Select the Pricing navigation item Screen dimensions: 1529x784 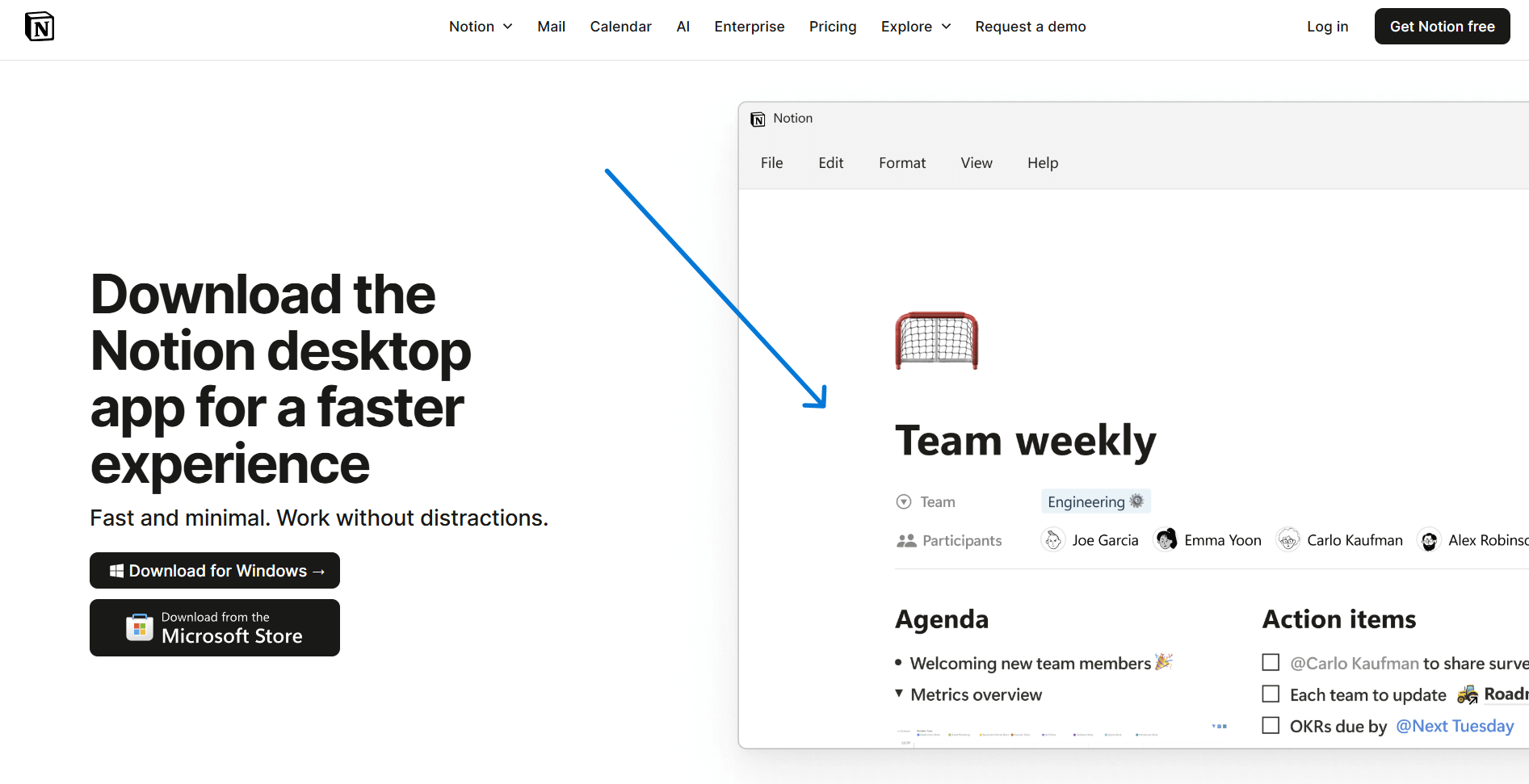coord(832,27)
